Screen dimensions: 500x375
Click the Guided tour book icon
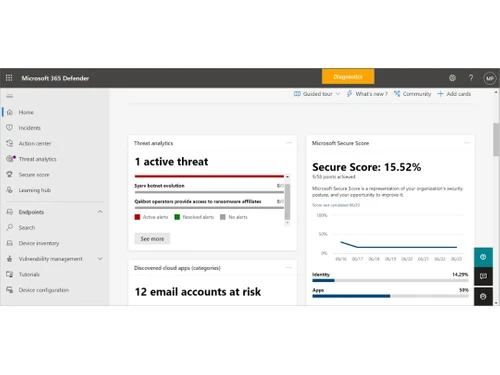pyautogui.click(x=297, y=94)
